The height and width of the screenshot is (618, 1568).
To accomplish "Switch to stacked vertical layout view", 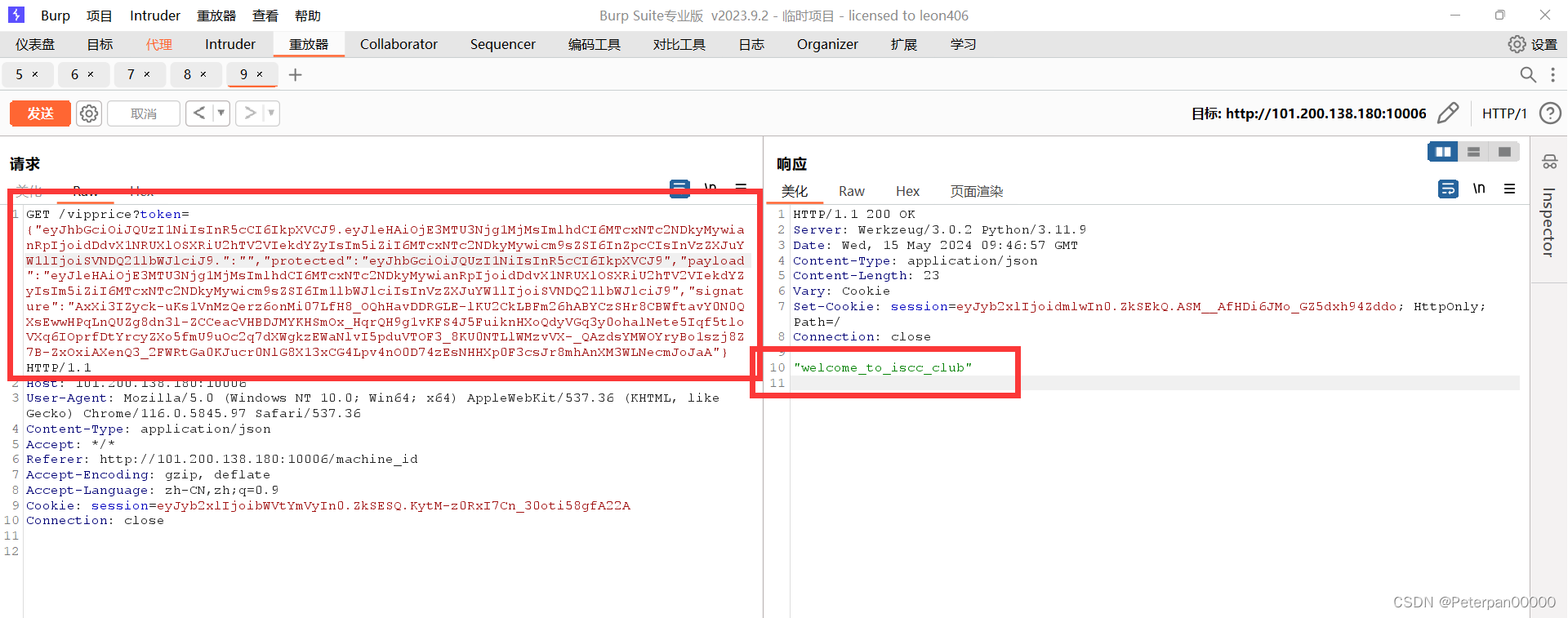I will pyautogui.click(x=1473, y=152).
